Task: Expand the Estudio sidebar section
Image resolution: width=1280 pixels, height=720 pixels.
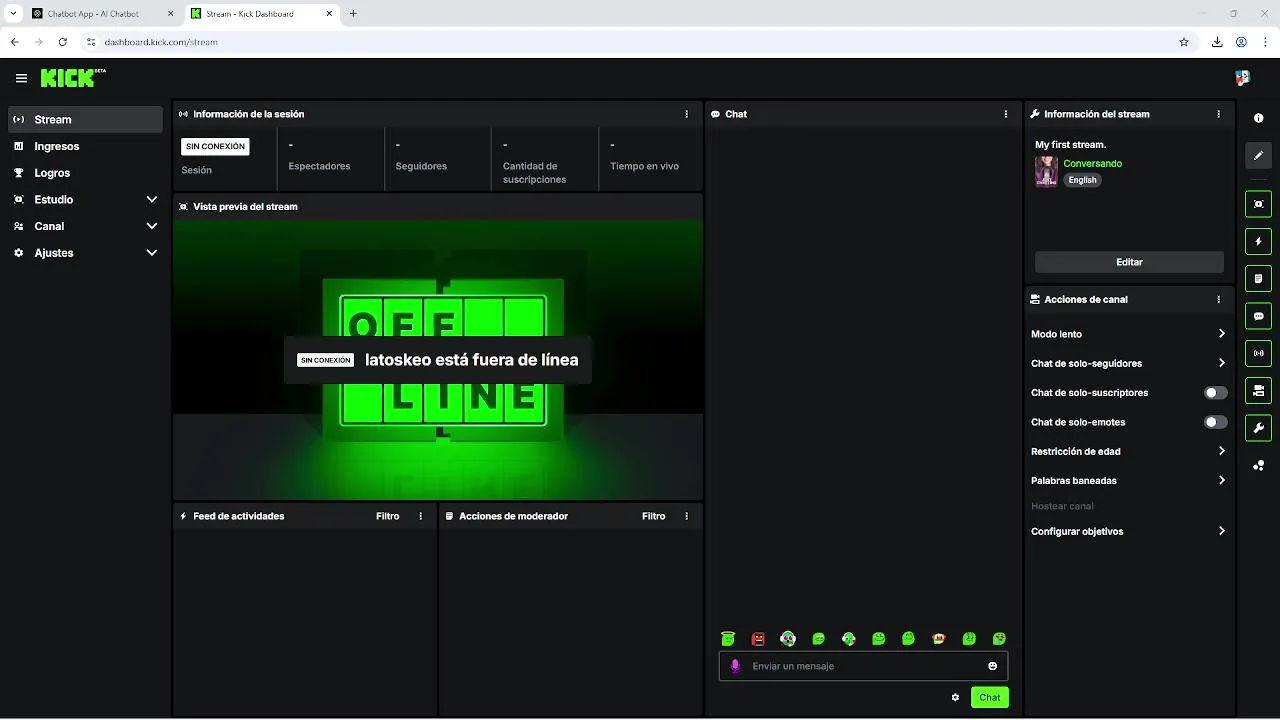Action: (x=85, y=199)
